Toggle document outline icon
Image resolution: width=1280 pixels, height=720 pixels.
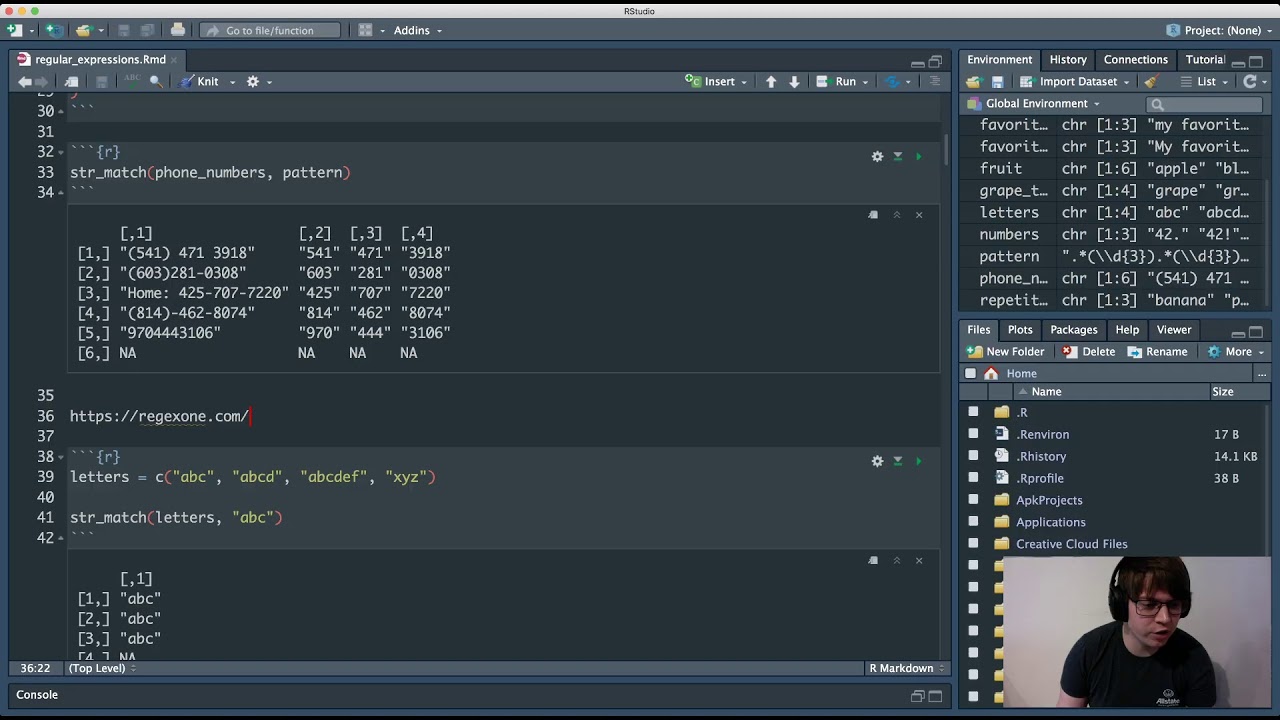[x=935, y=81]
